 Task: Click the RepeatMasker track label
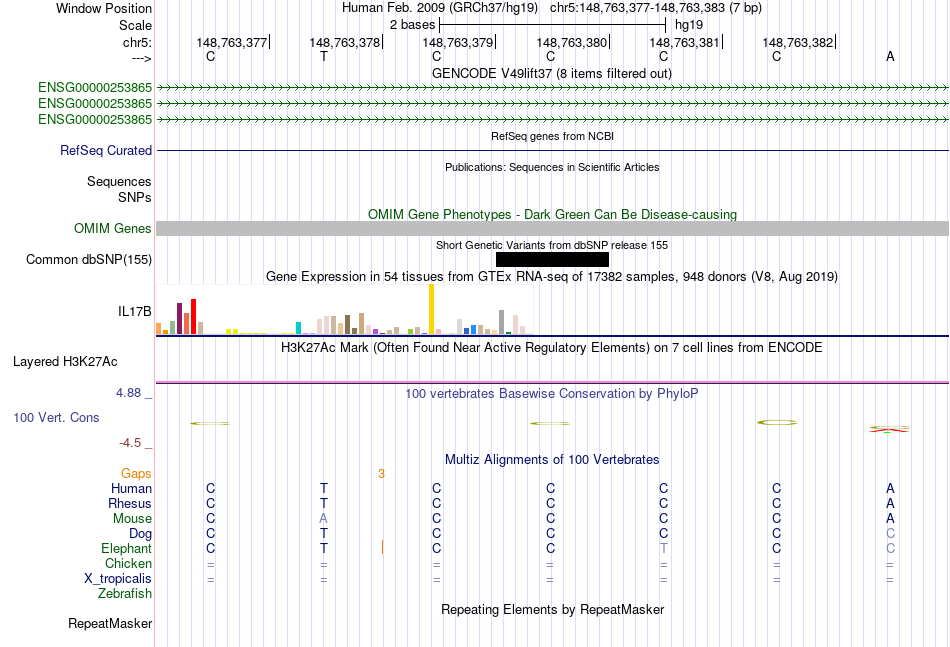coord(110,623)
